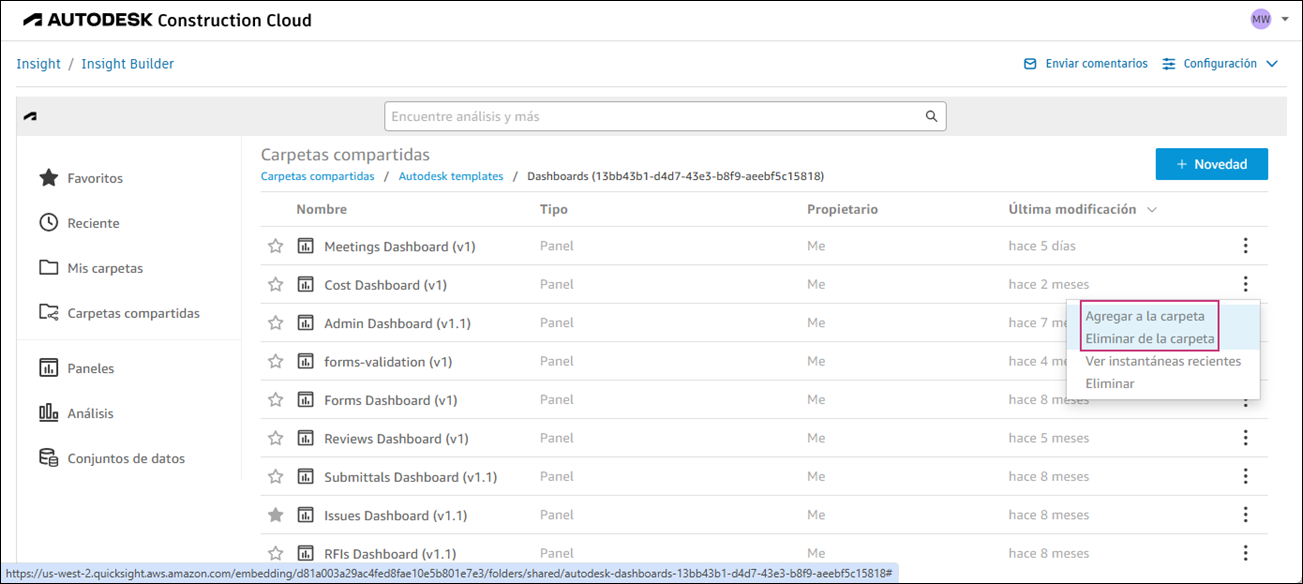Open Mis carpetas in the sidebar

(105, 268)
